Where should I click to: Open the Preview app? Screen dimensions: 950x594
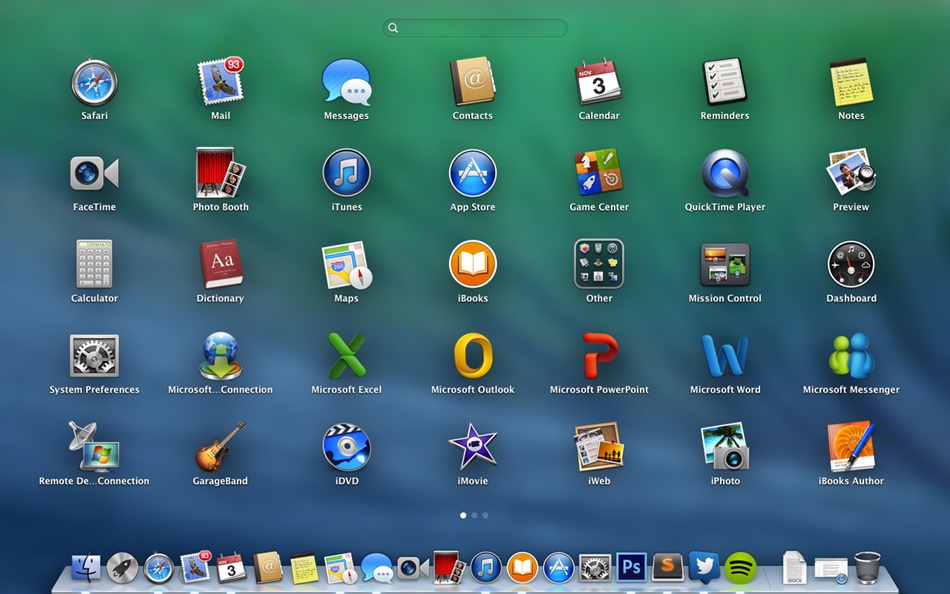(x=851, y=173)
